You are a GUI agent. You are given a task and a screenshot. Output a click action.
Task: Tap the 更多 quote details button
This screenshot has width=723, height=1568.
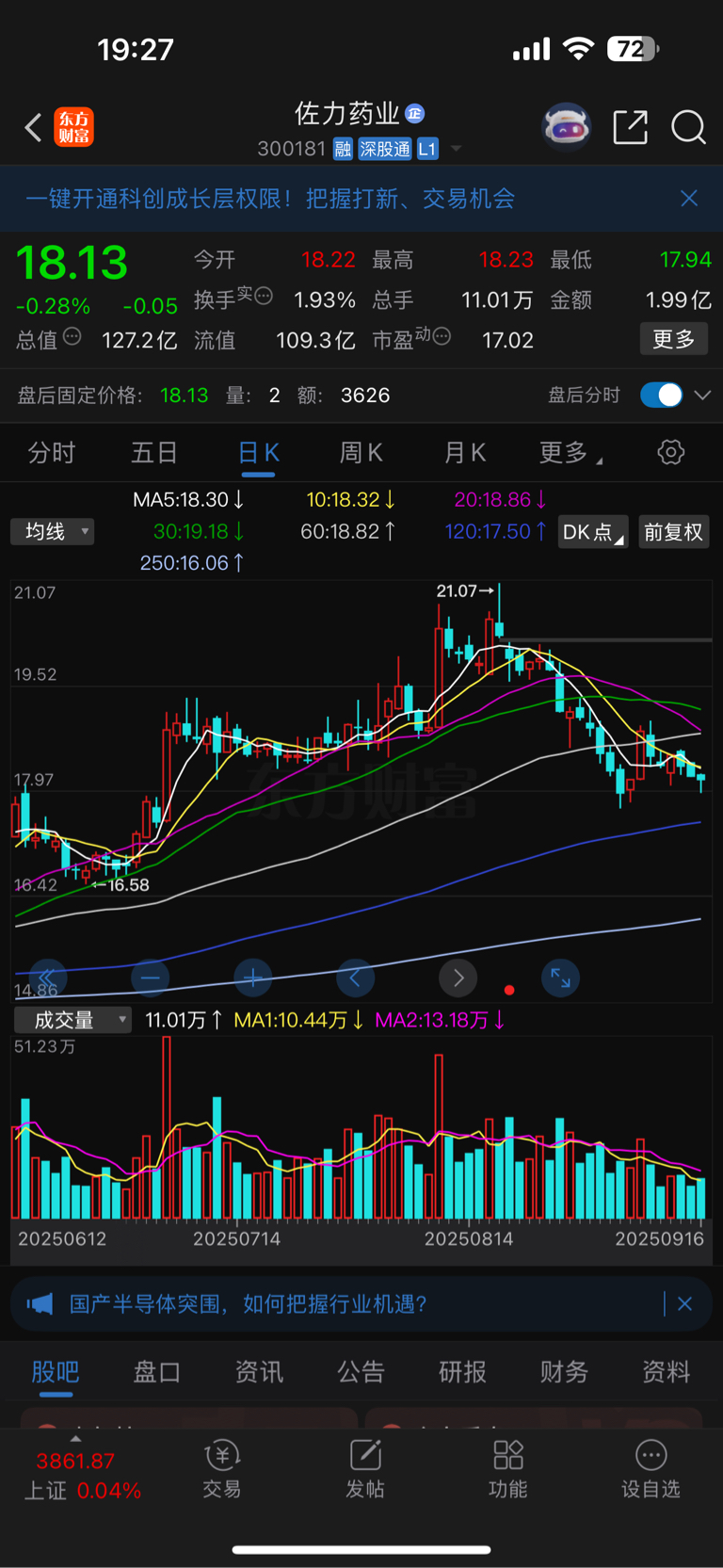coord(674,339)
